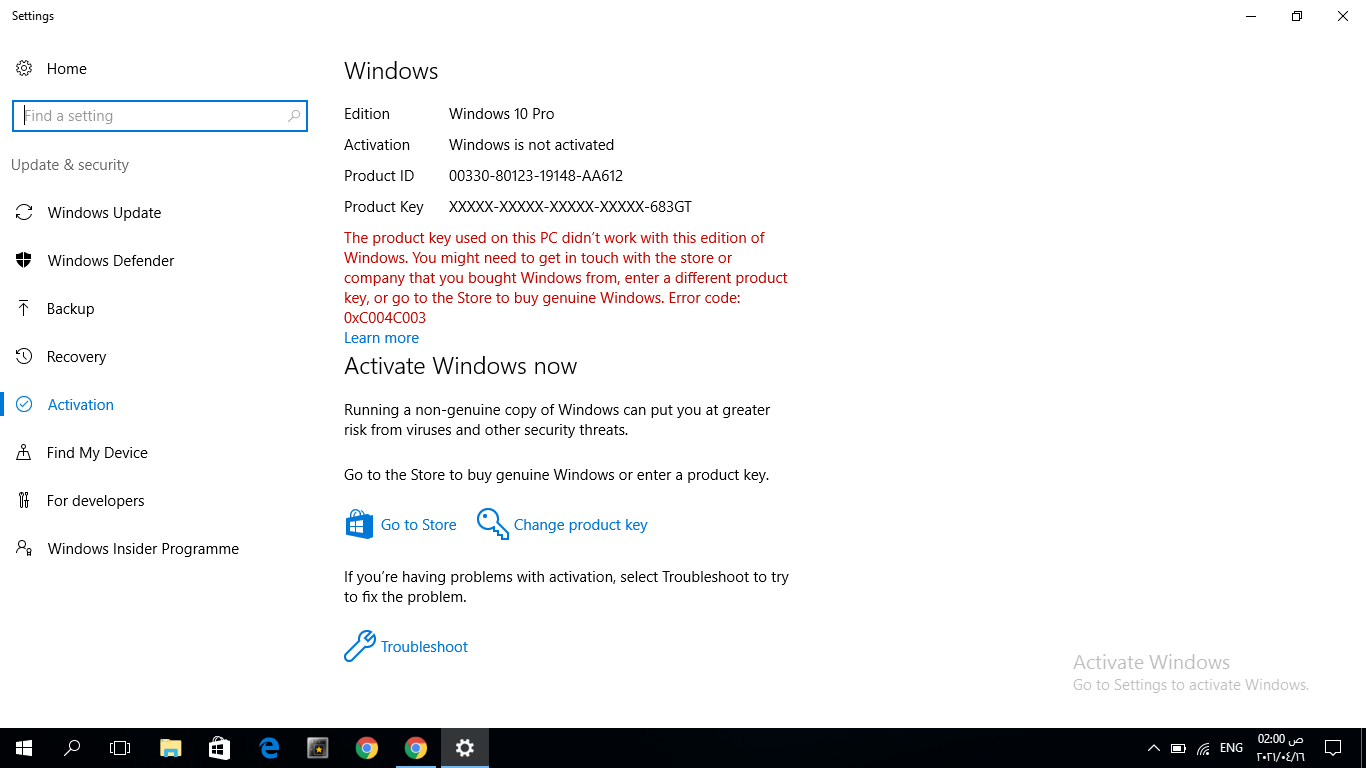Click the Windows Insider Programme person icon

pyautogui.click(x=24, y=548)
